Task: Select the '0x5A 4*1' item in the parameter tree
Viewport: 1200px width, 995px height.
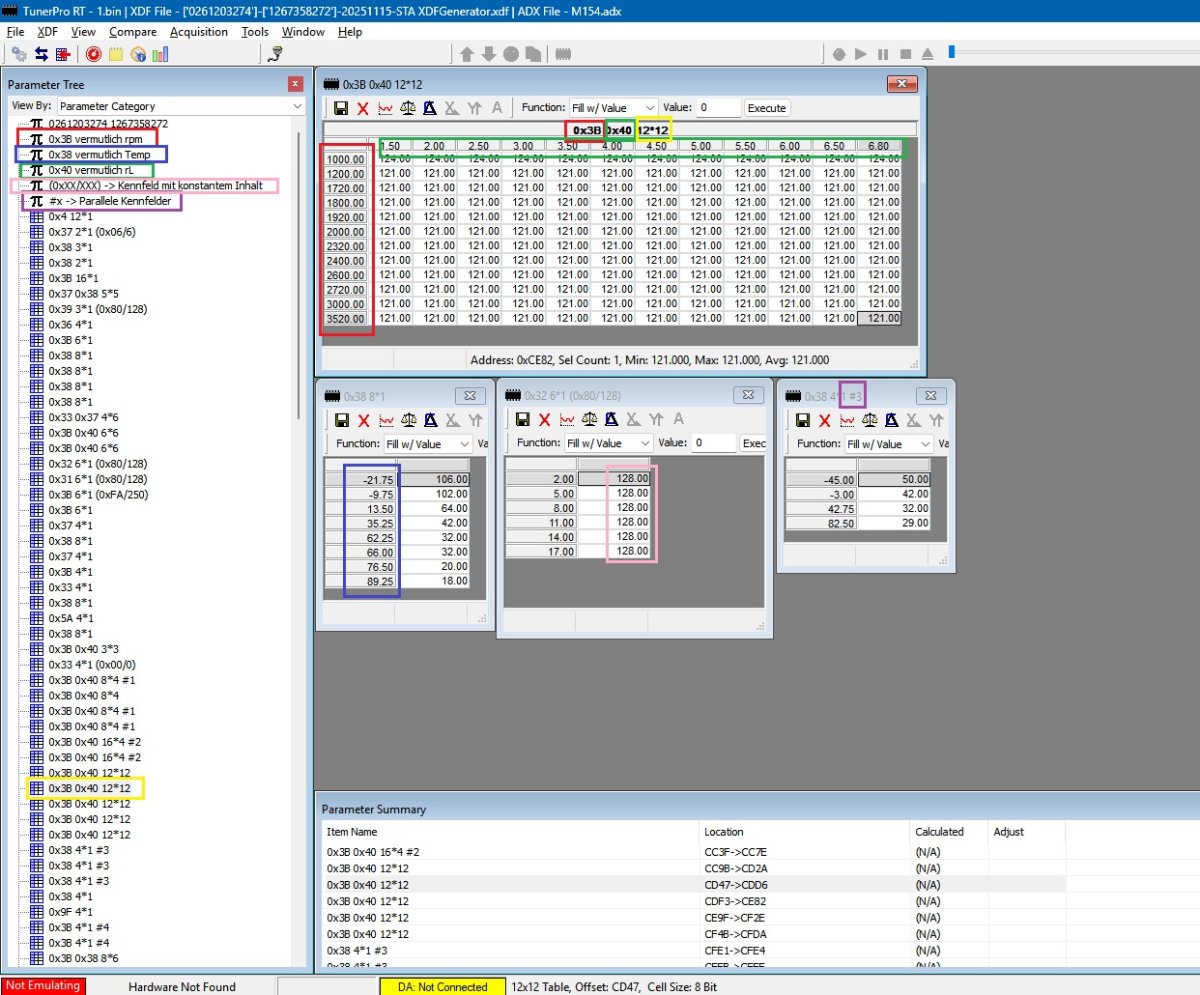Action: [71, 619]
